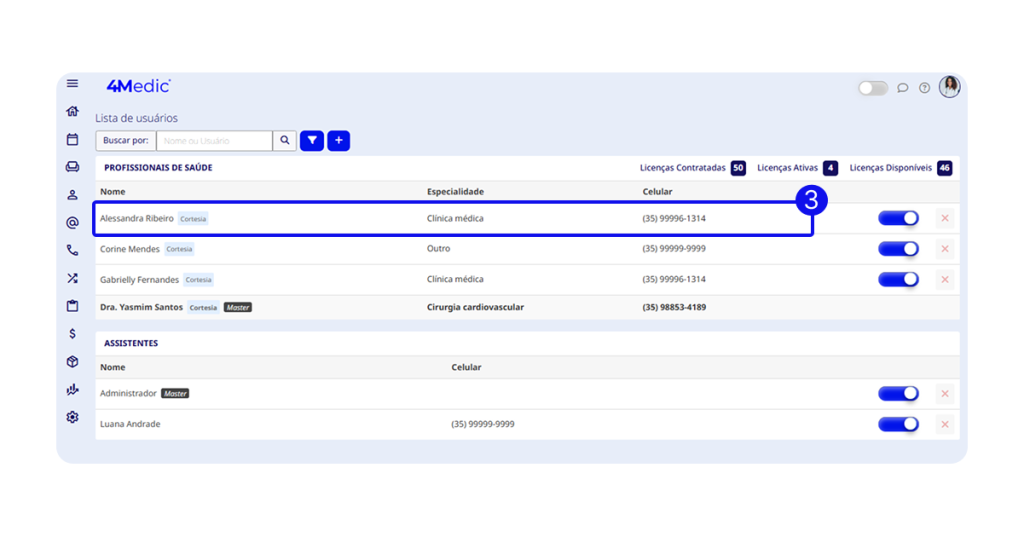Open the settings gear in the sidebar

click(x=72, y=417)
